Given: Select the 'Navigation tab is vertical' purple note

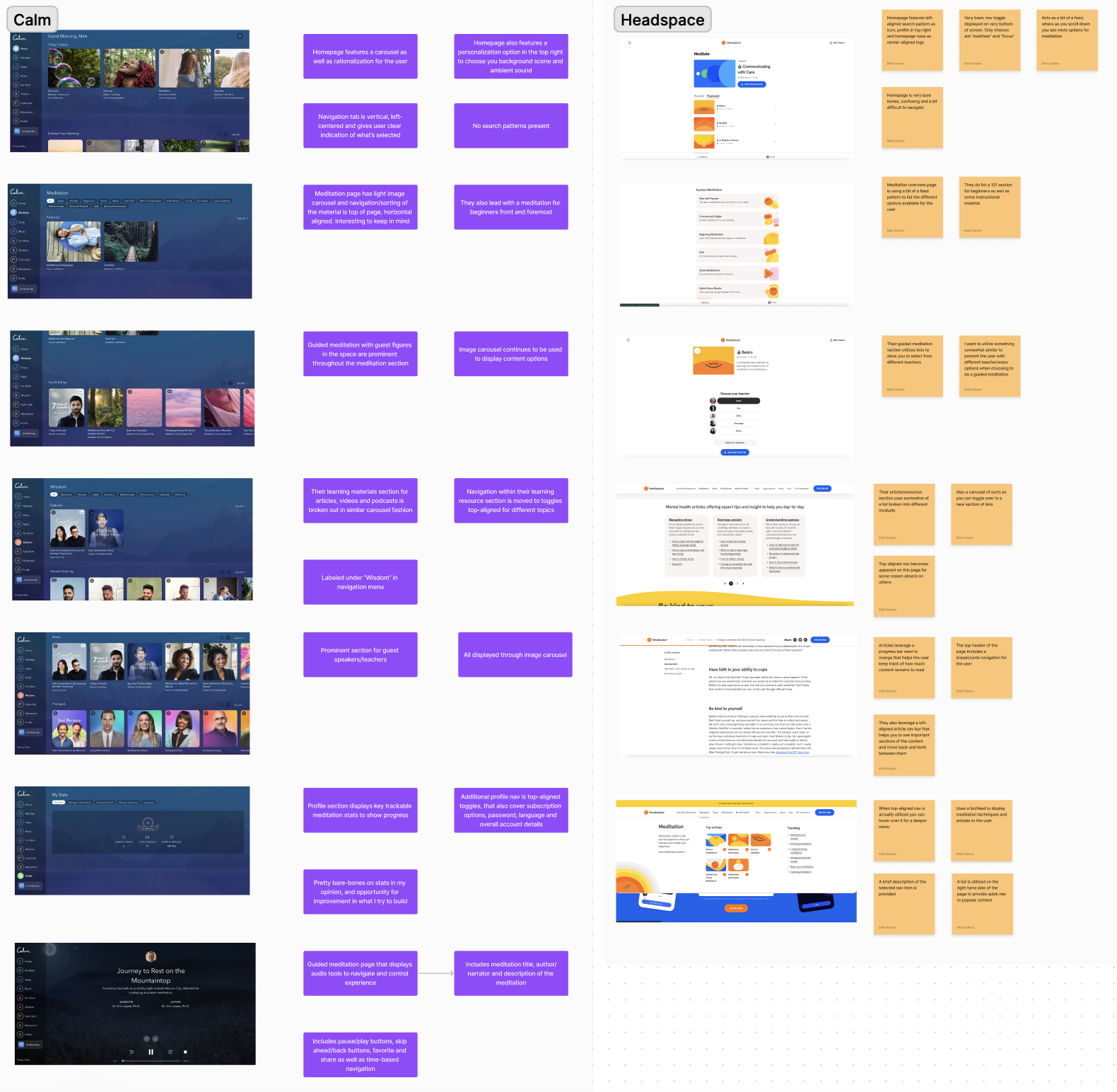Looking at the screenshot, I should [x=361, y=126].
